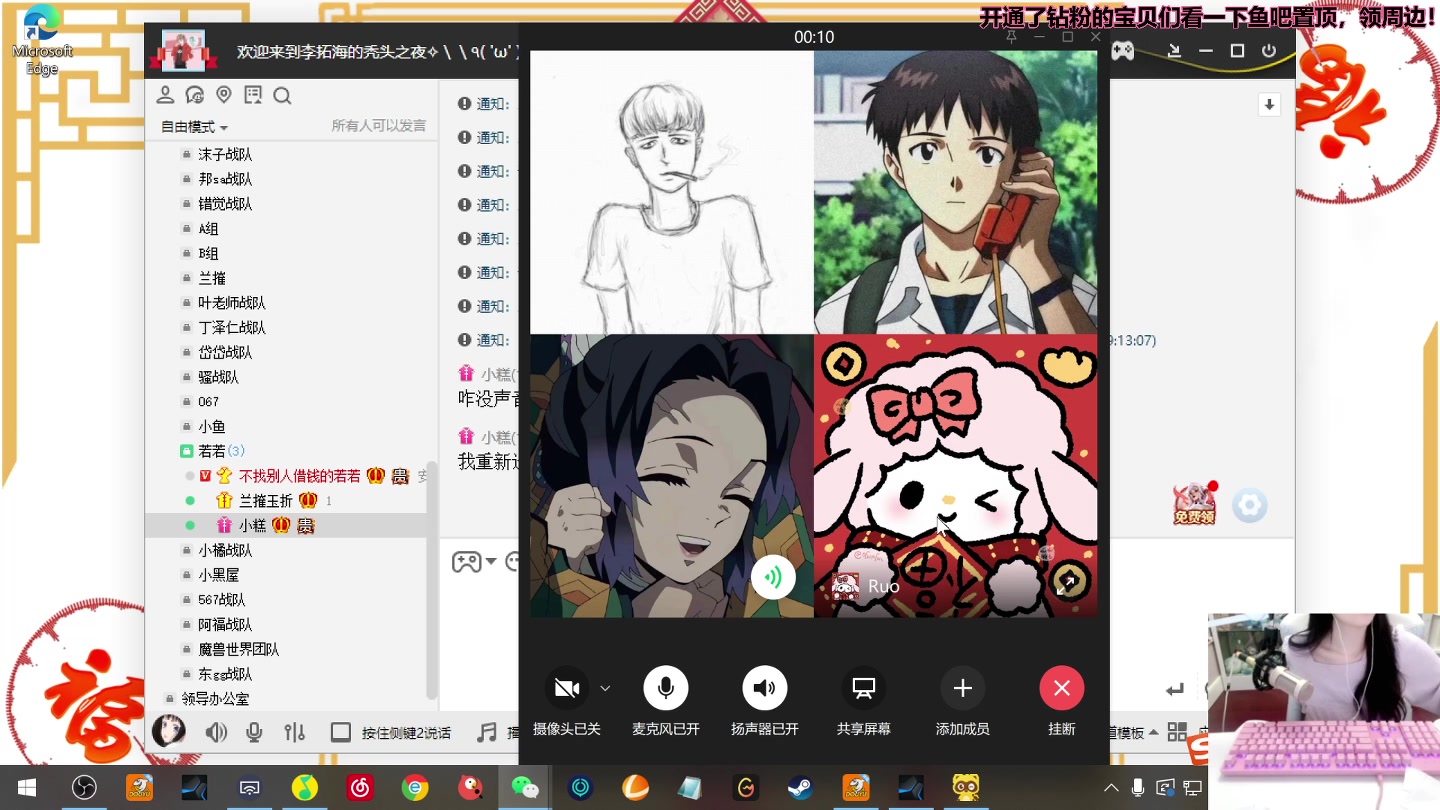
Task: Tick the 按住侧键2说话 checkbox
Action: point(341,733)
